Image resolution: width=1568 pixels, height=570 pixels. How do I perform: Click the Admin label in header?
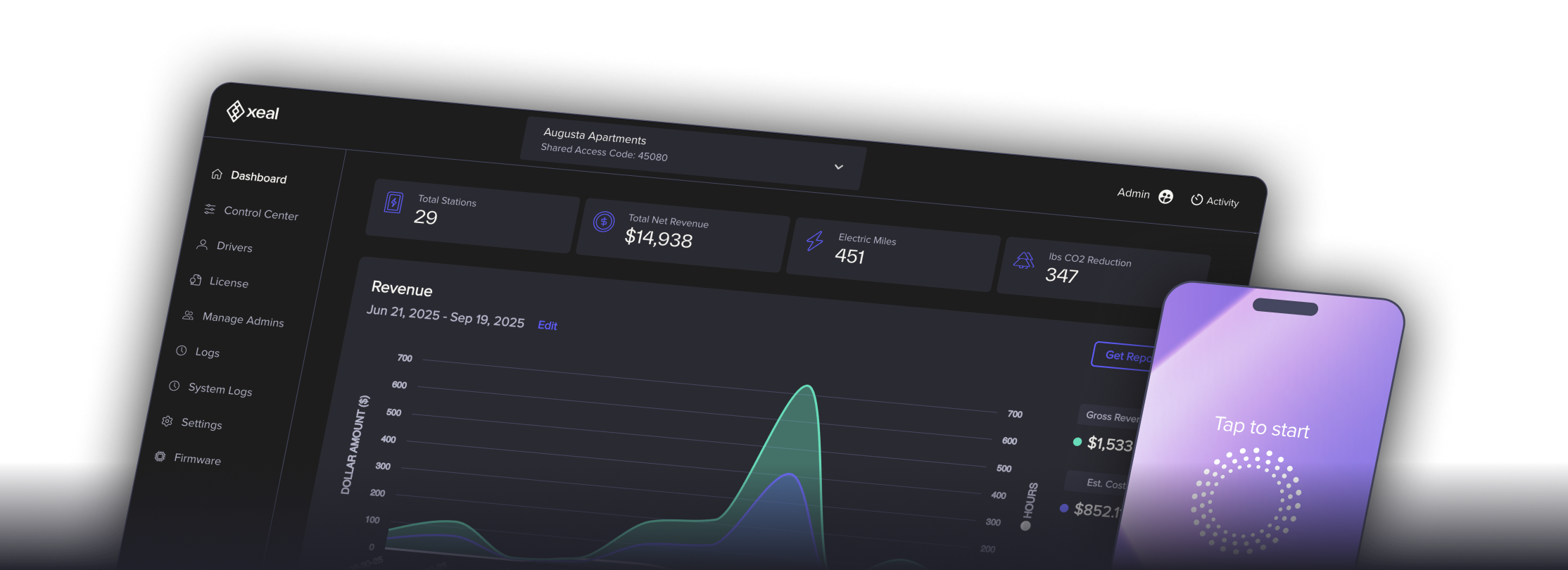pos(1133,193)
